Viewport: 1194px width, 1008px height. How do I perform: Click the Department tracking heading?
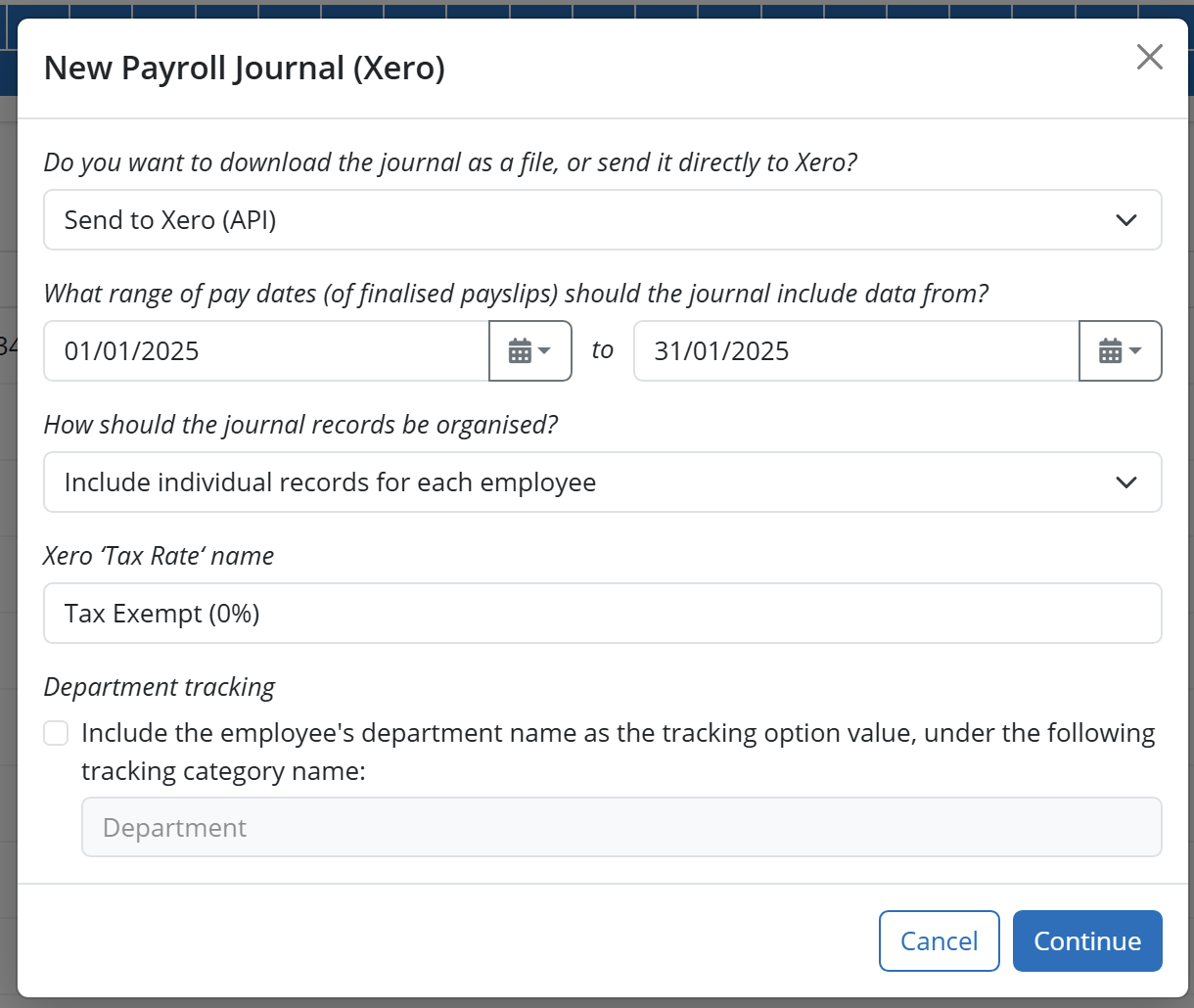(160, 687)
